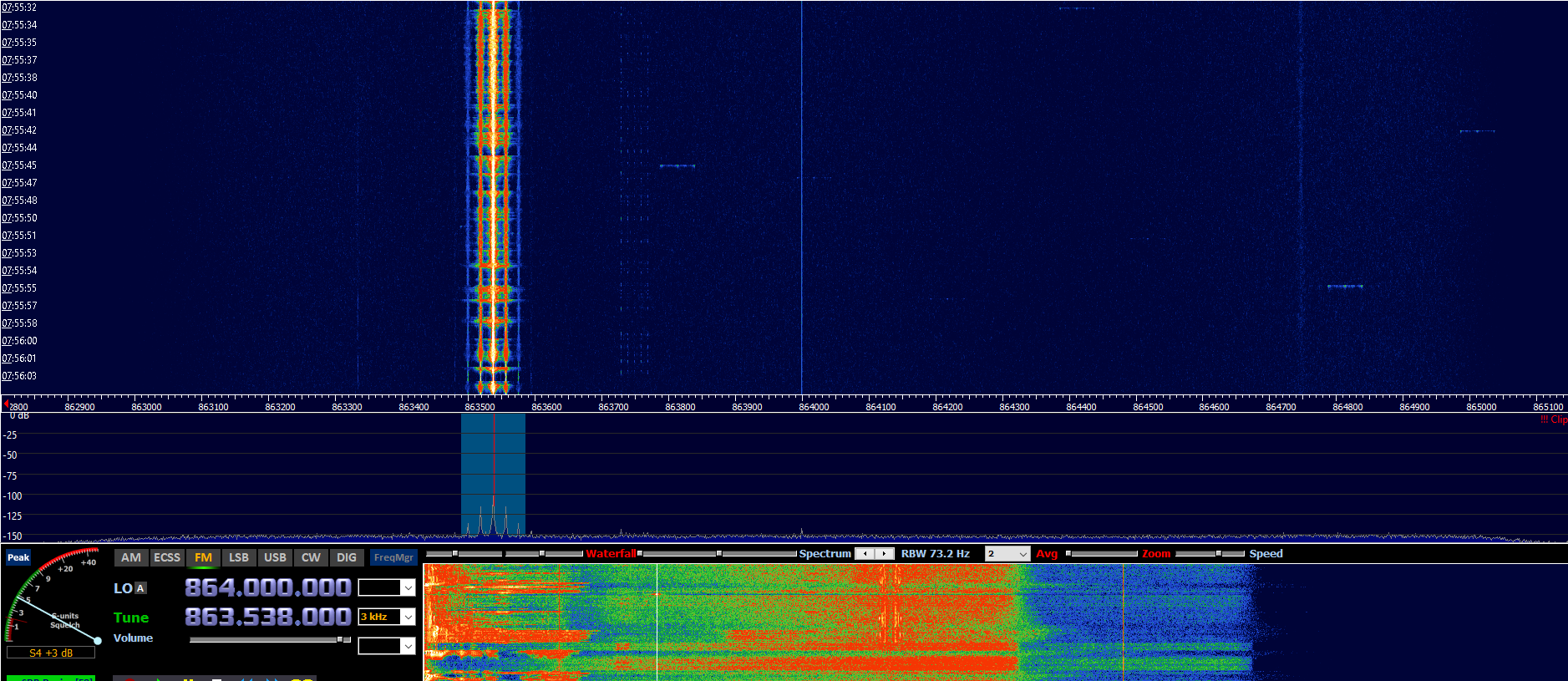Click the S-meter gauge needle area
1568x681 pixels.
(52, 597)
